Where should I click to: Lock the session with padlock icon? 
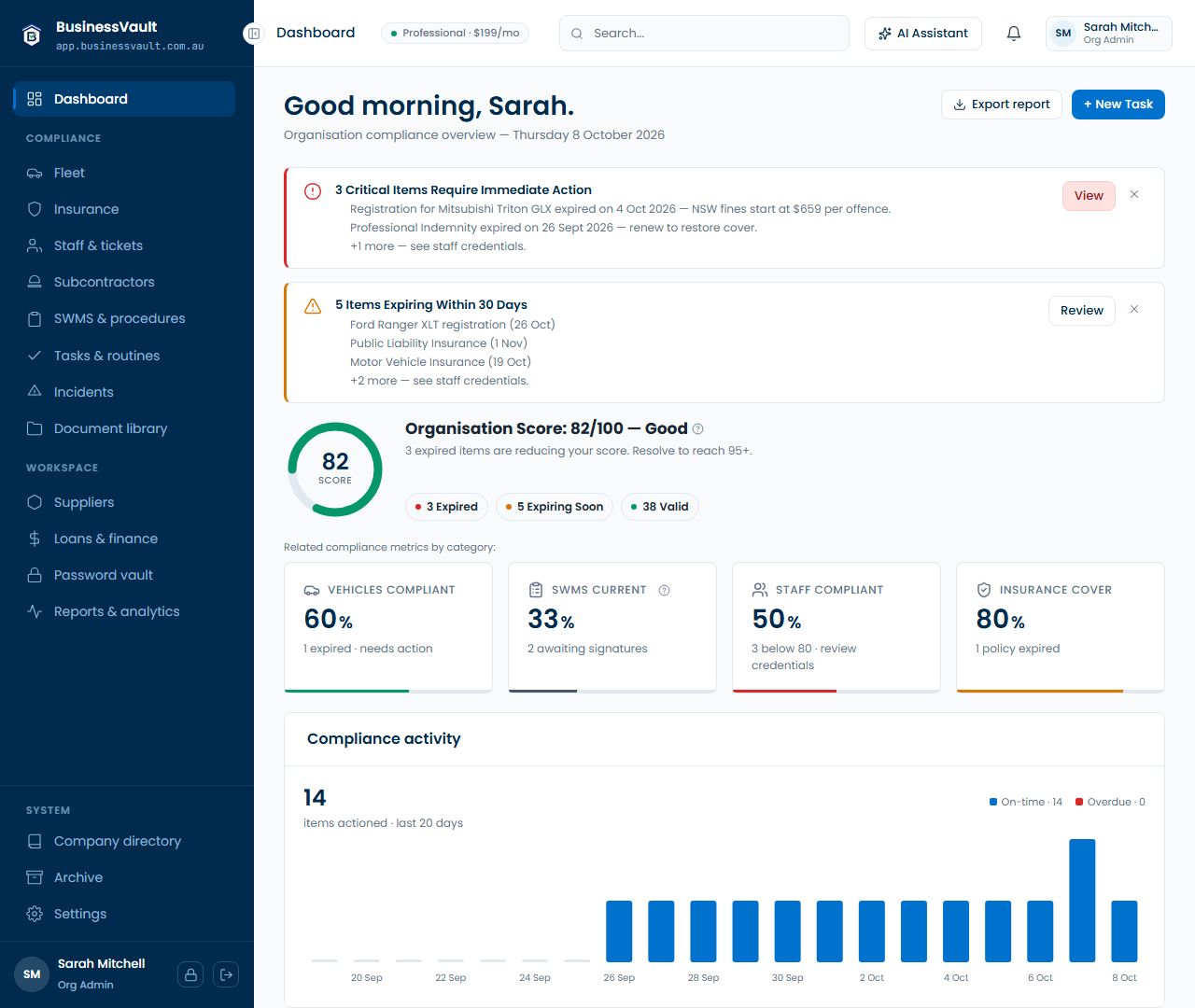click(190, 974)
